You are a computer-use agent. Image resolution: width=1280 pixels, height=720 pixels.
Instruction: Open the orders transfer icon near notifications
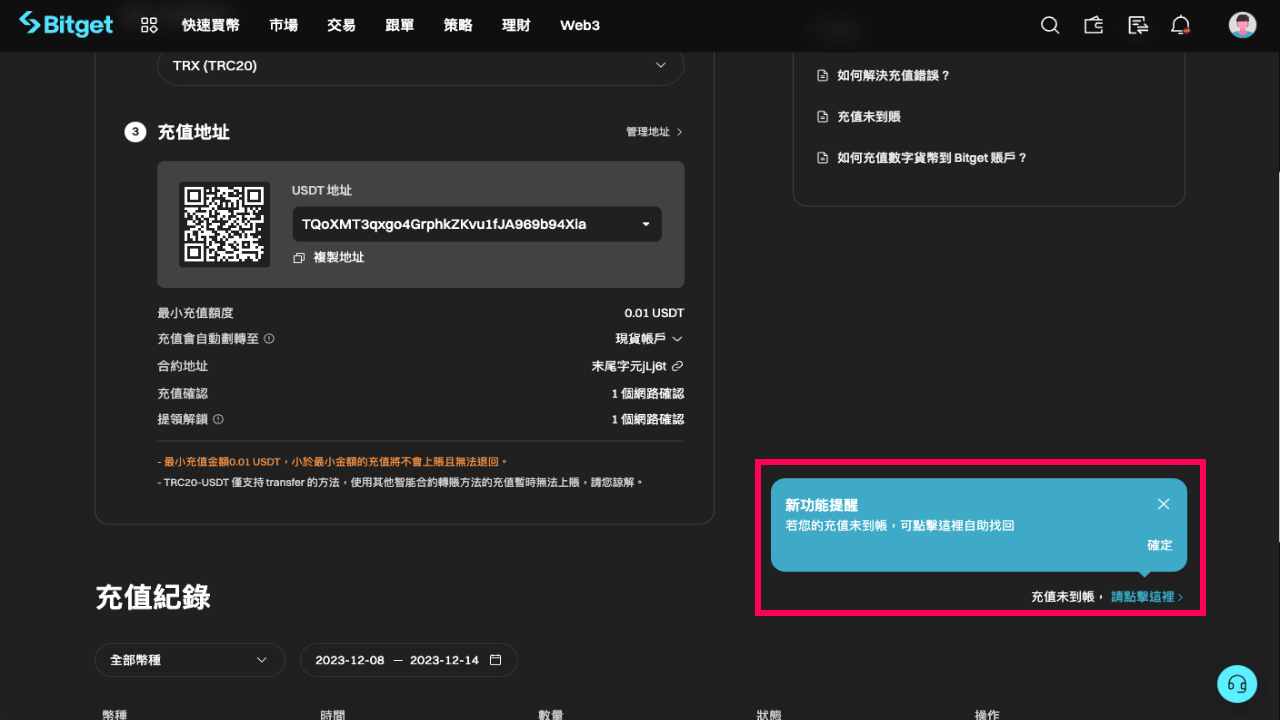point(1137,25)
